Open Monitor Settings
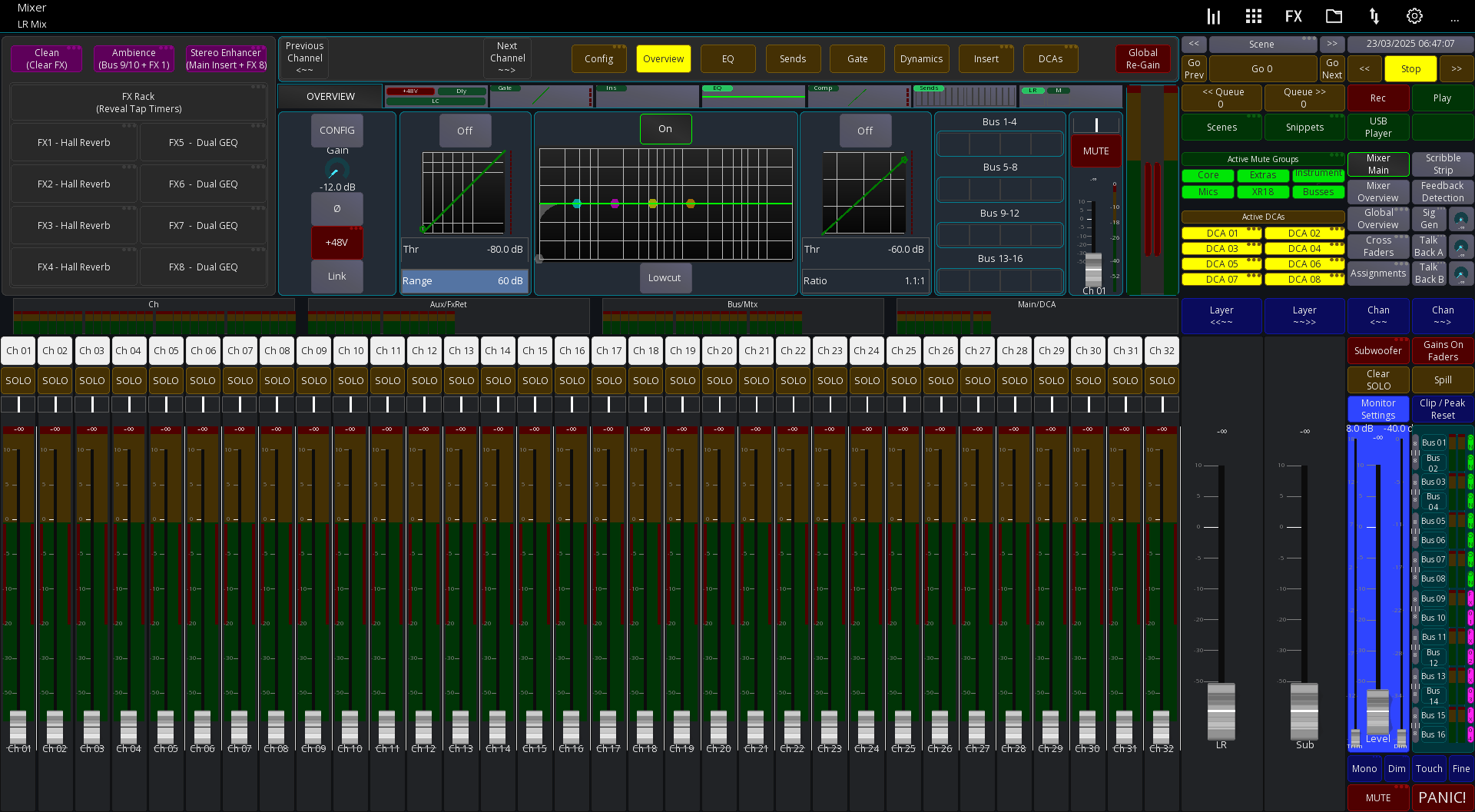1475x812 pixels. [x=1378, y=409]
